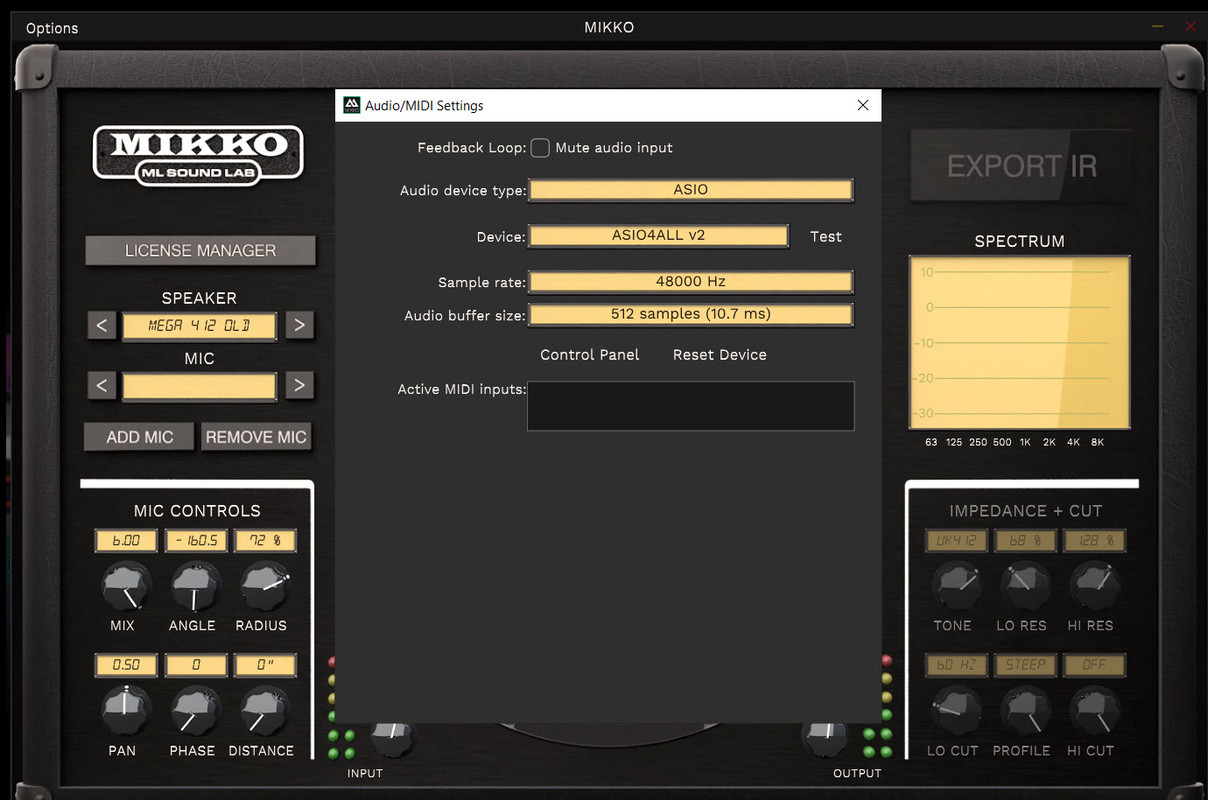This screenshot has width=1208, height=800.
Task: Select previous mic with left arrow
Action: coord(101,386)
